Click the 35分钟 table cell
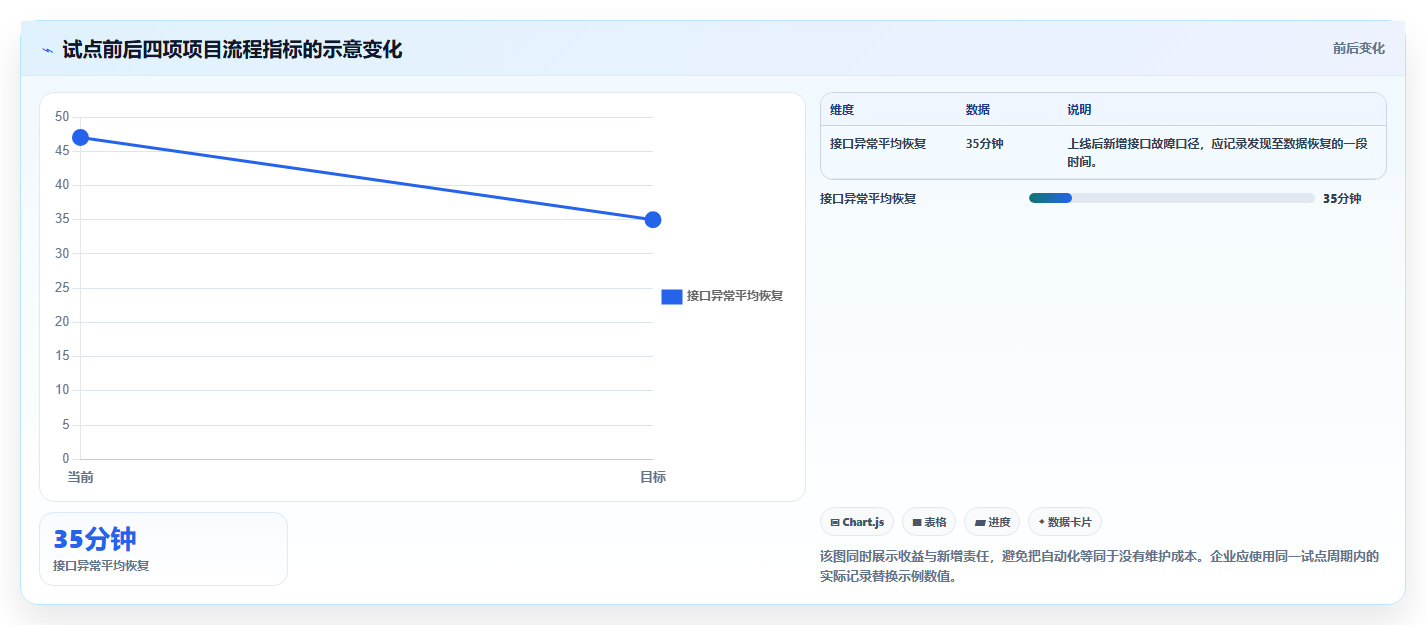Screen dimensions: 1426x625 tap(985, 144)
